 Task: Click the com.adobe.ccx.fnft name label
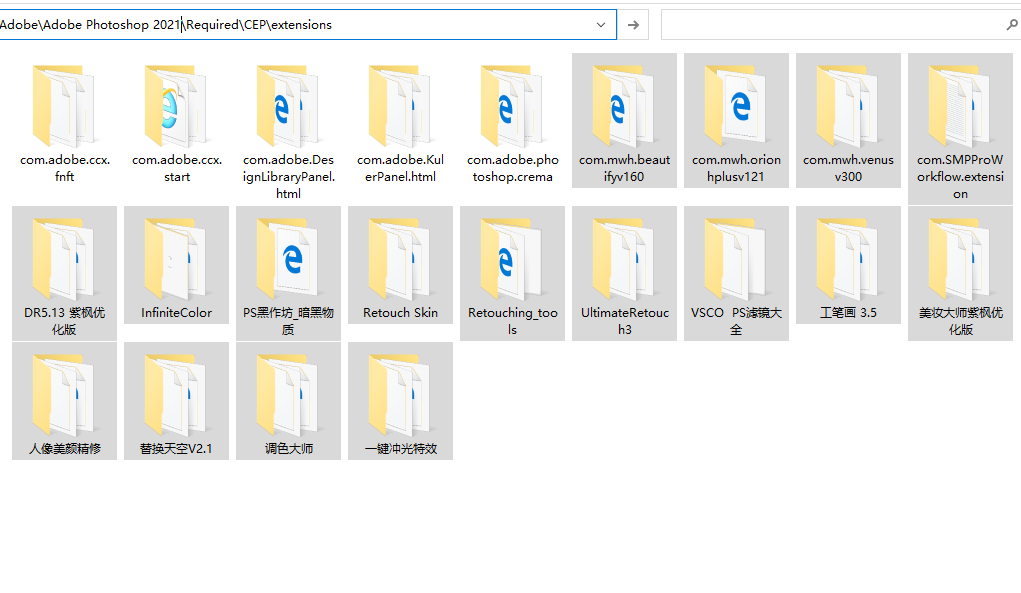point(64,168)
